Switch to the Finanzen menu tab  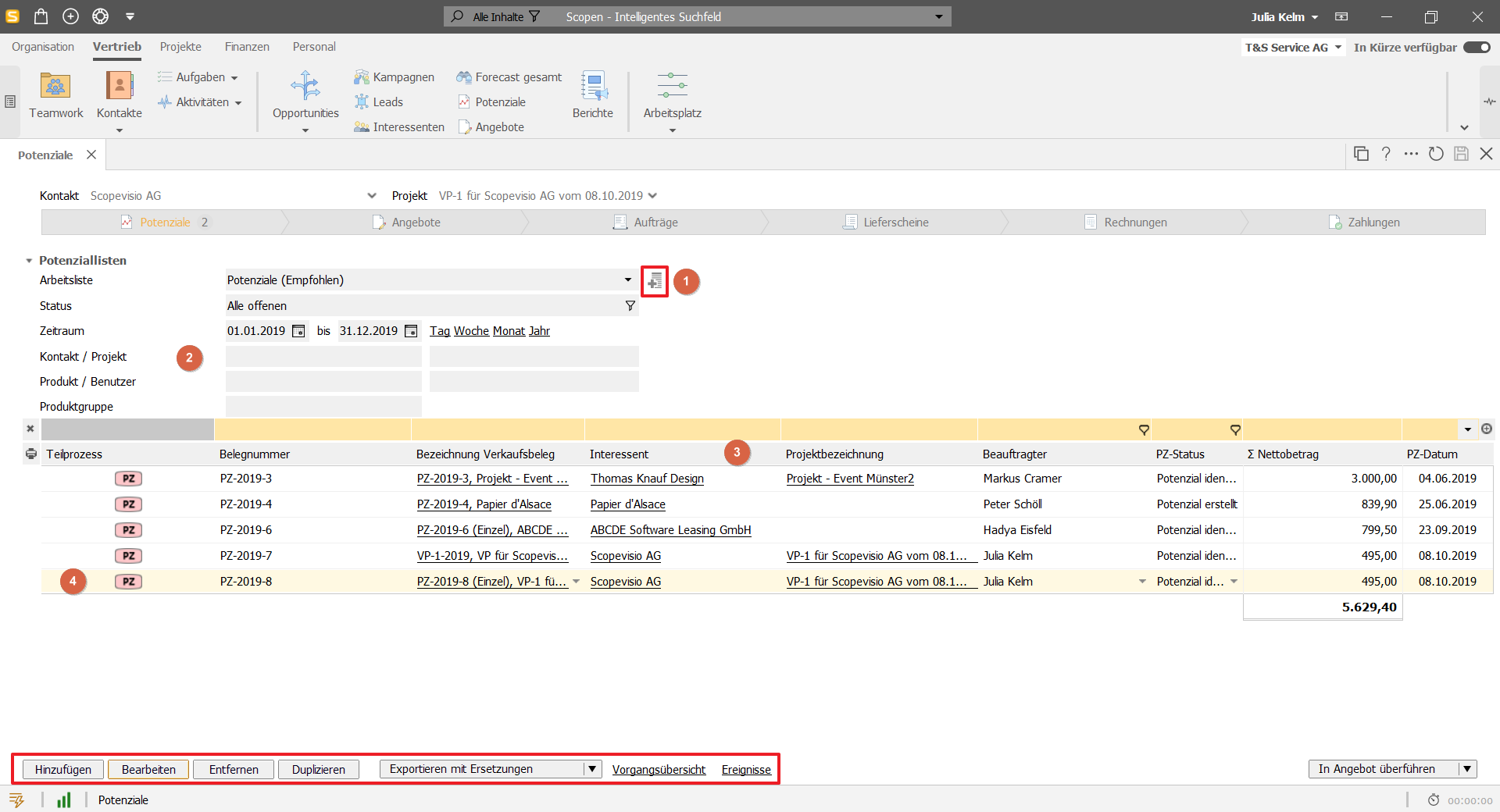(247, 47)
